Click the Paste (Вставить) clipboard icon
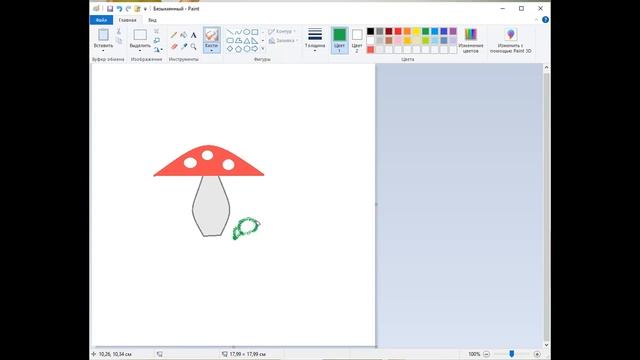640x360 pixels. click(x=103, y=35)
